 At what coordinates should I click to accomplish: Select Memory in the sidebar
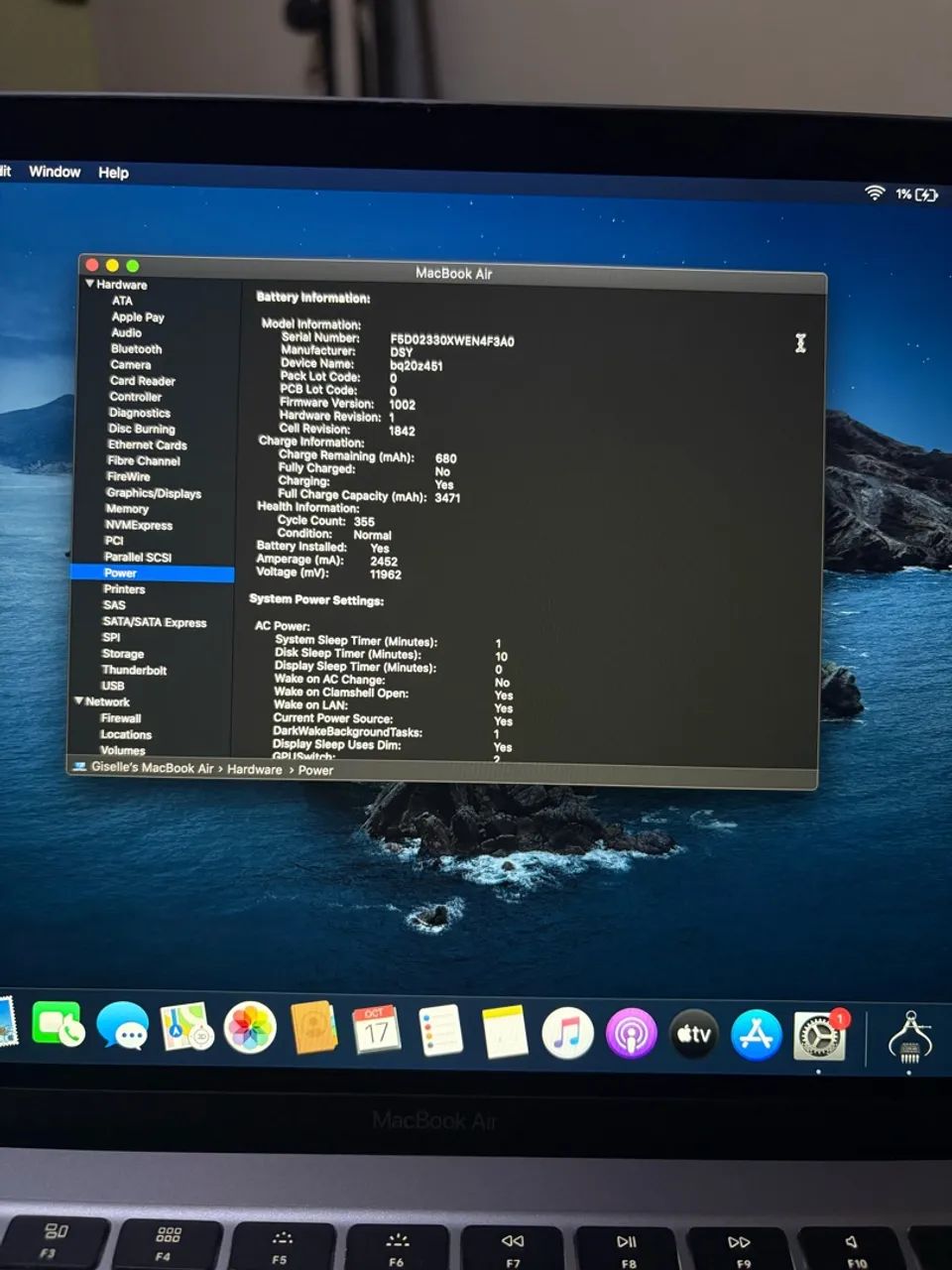click(127, 509)
